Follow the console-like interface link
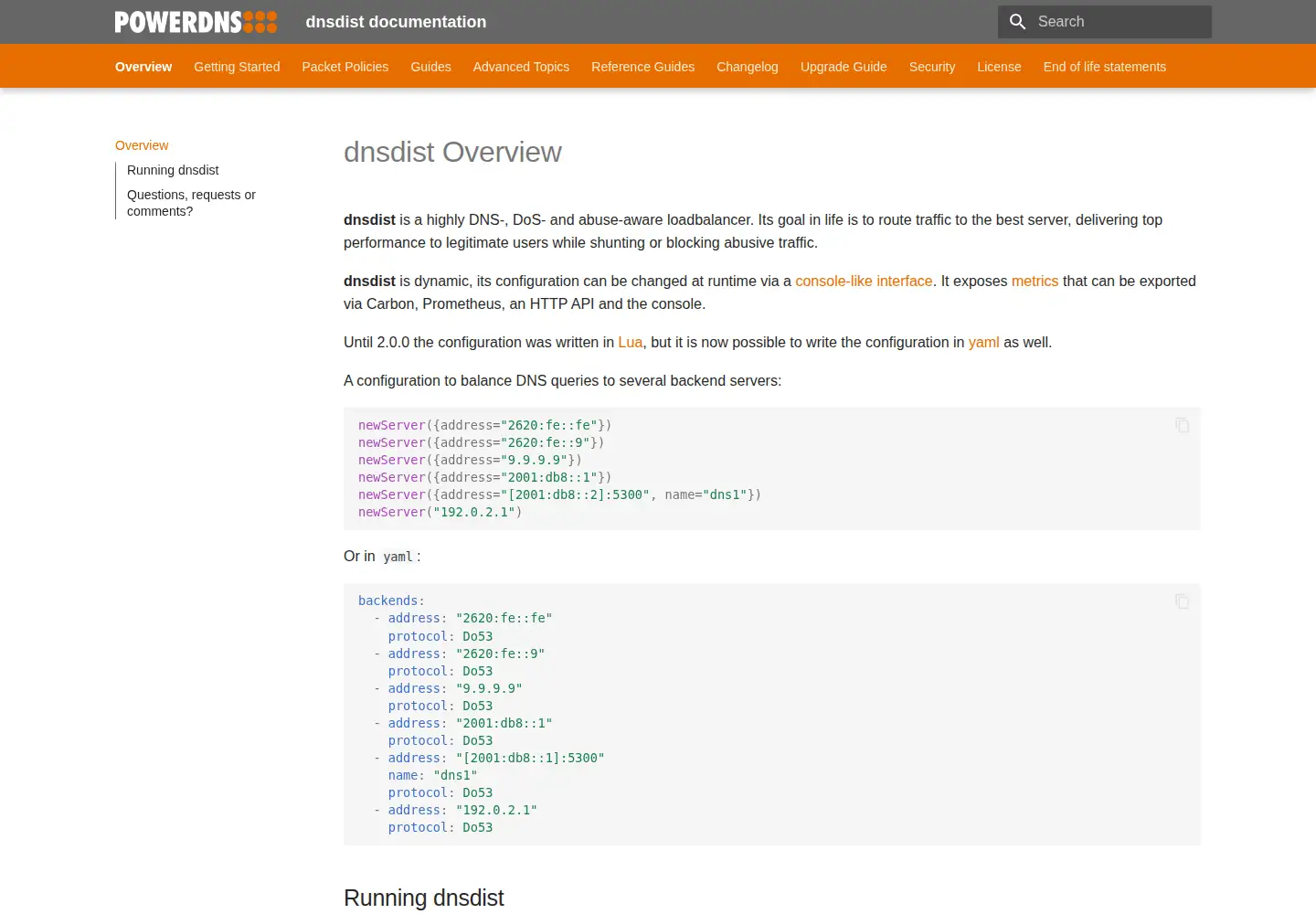 pyautogui.click(x=864, y=282)
